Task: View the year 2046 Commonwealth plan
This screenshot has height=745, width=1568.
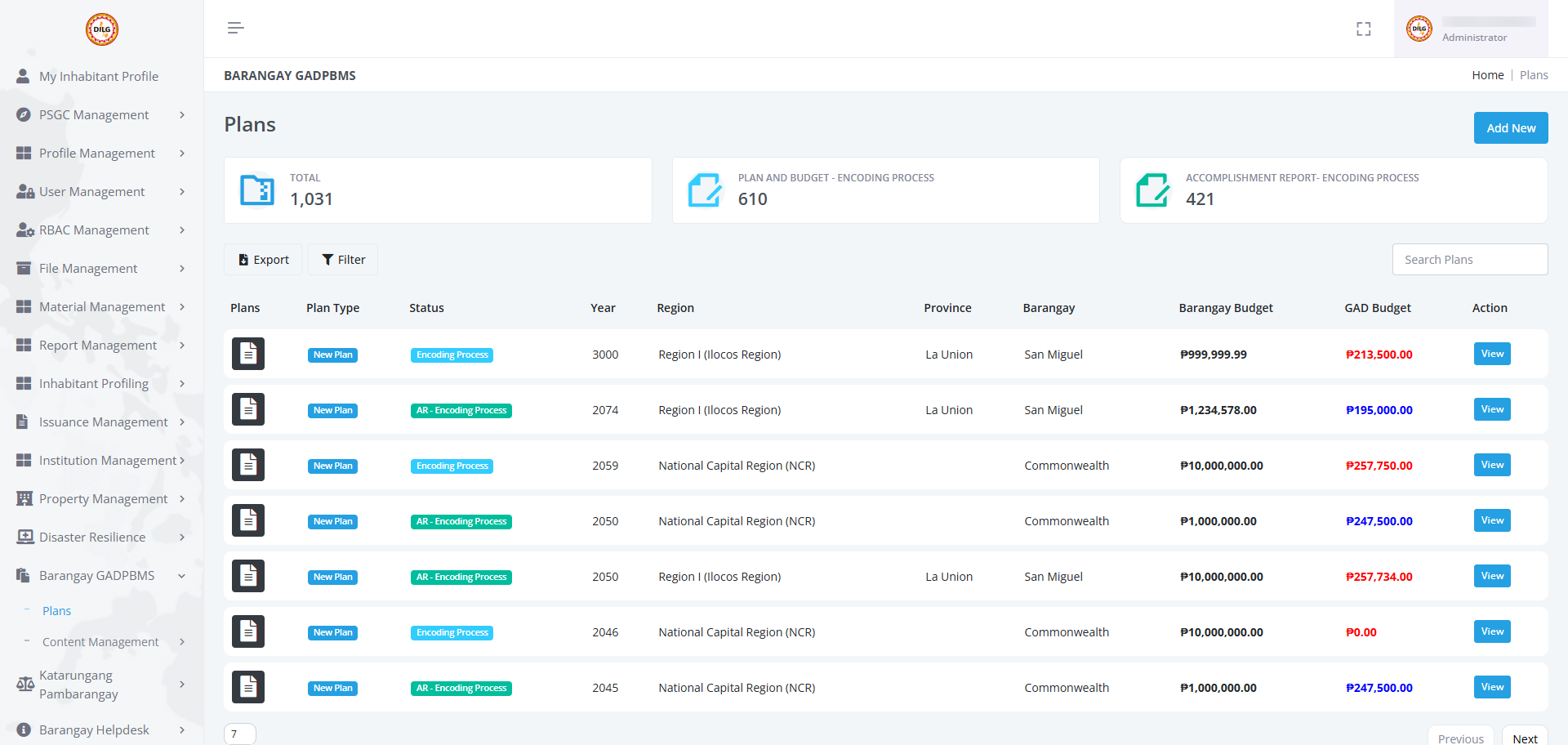Action: point(1492,631)
